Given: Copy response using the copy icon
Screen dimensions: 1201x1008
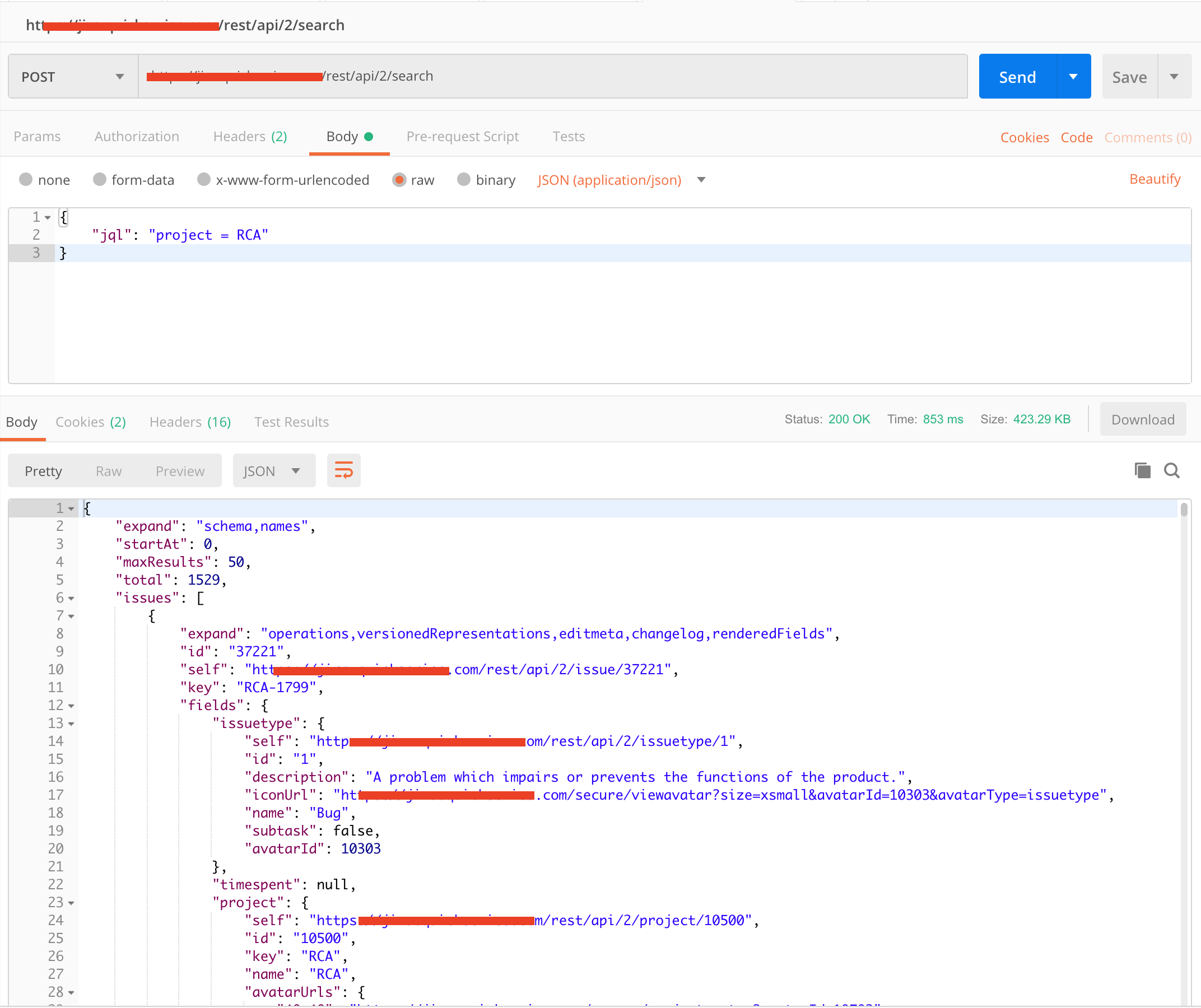Looking at the screenshot, I should [x=1142, y=470].
